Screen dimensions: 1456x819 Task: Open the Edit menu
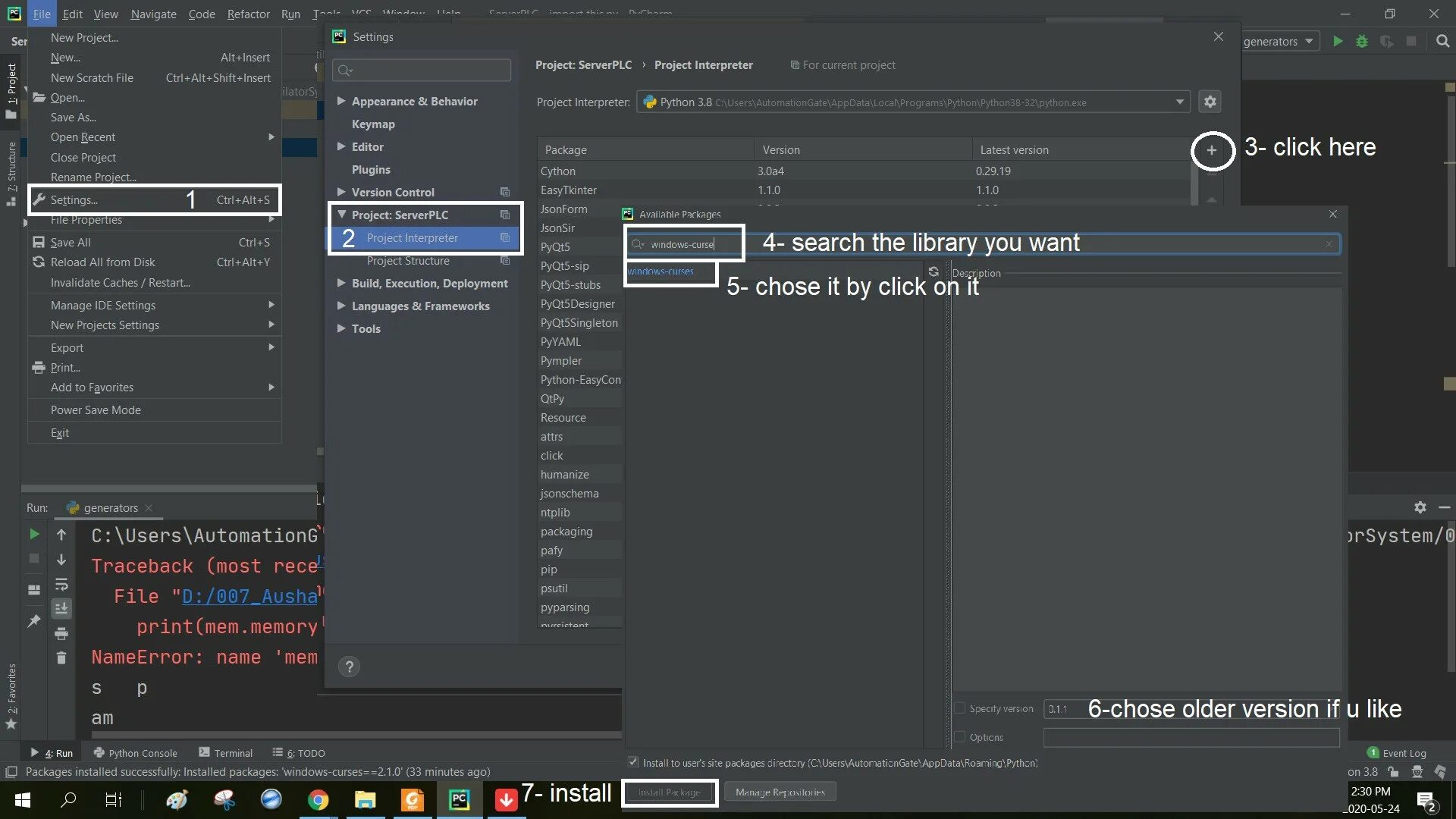pyautogui.click(x=72, y=14)
